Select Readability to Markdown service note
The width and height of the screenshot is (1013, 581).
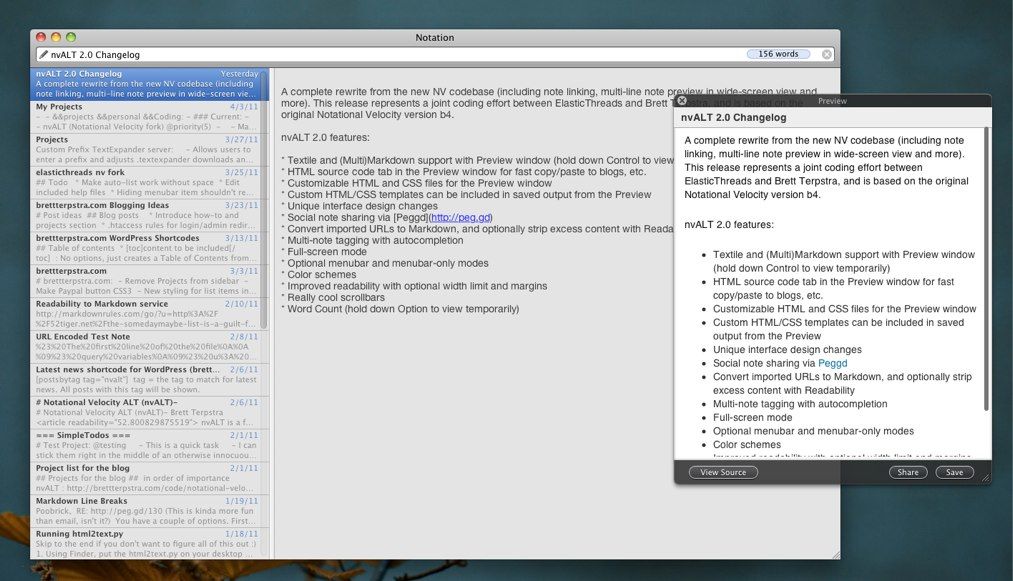[147, 314]
